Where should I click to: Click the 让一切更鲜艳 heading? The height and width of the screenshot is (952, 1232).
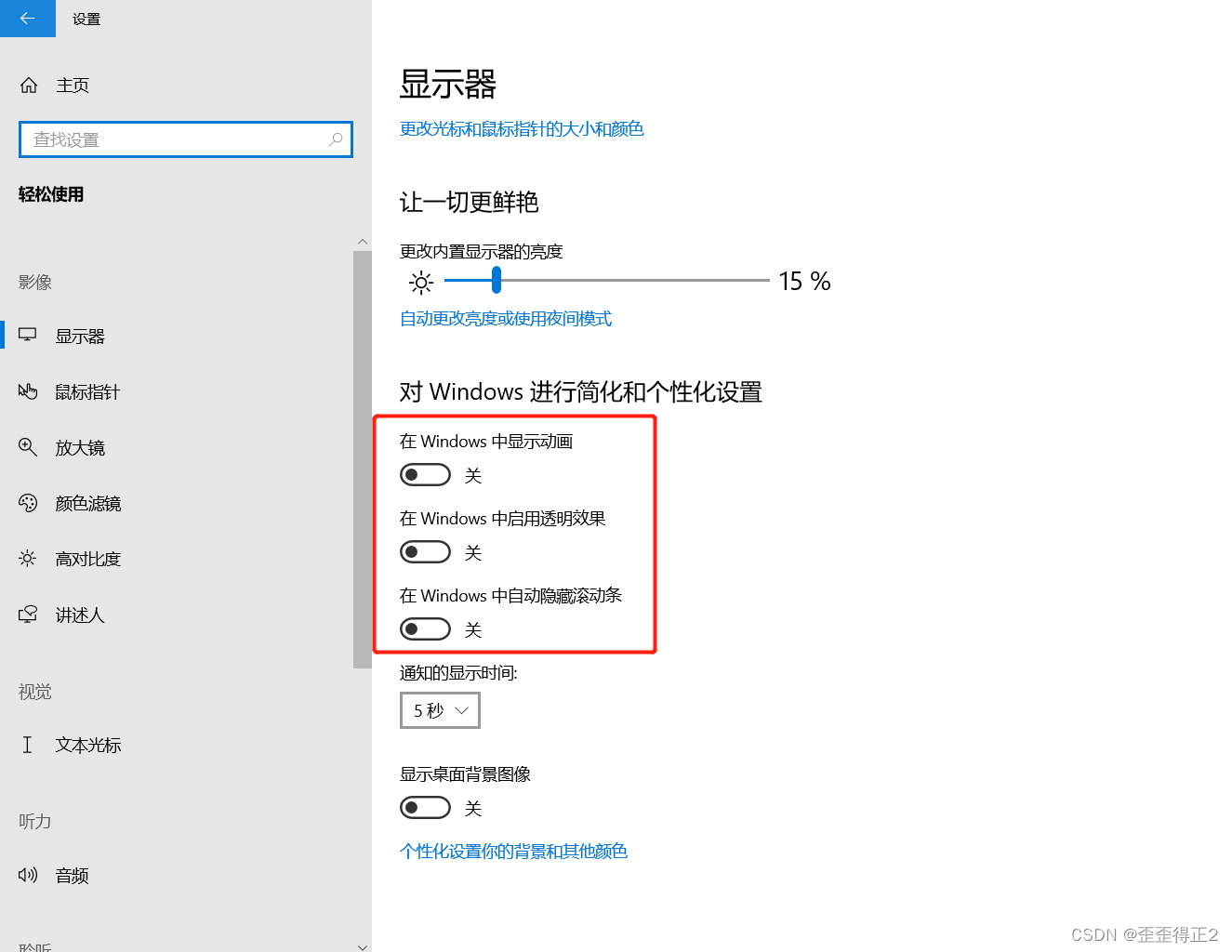tap(470, 202)
